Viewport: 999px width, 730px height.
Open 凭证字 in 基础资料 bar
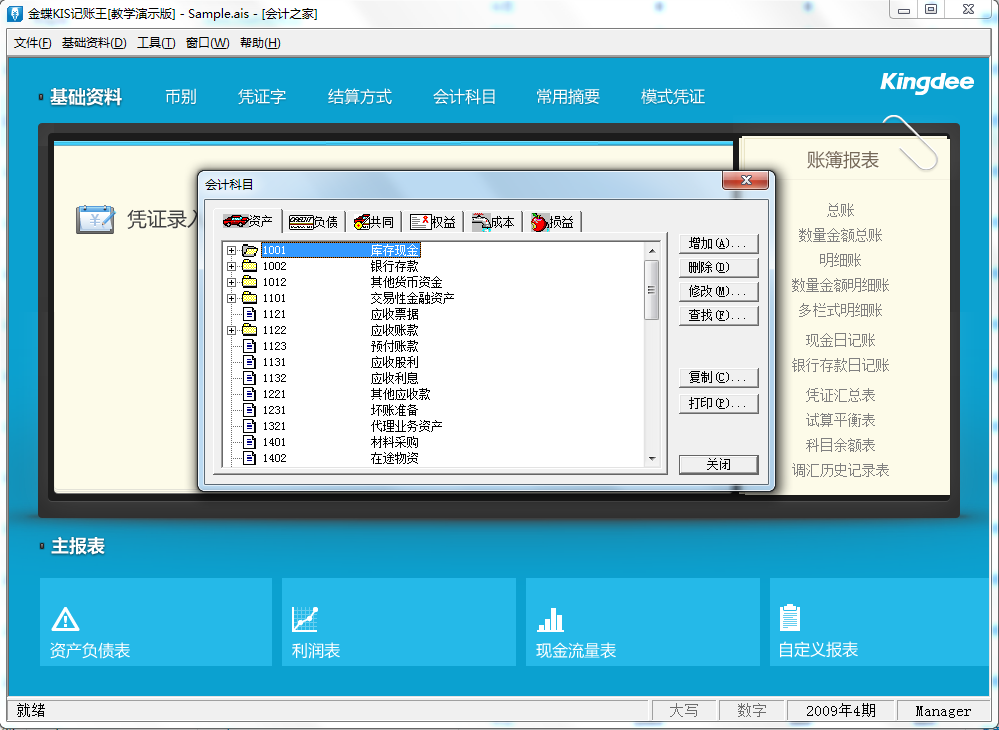[262, 97]
